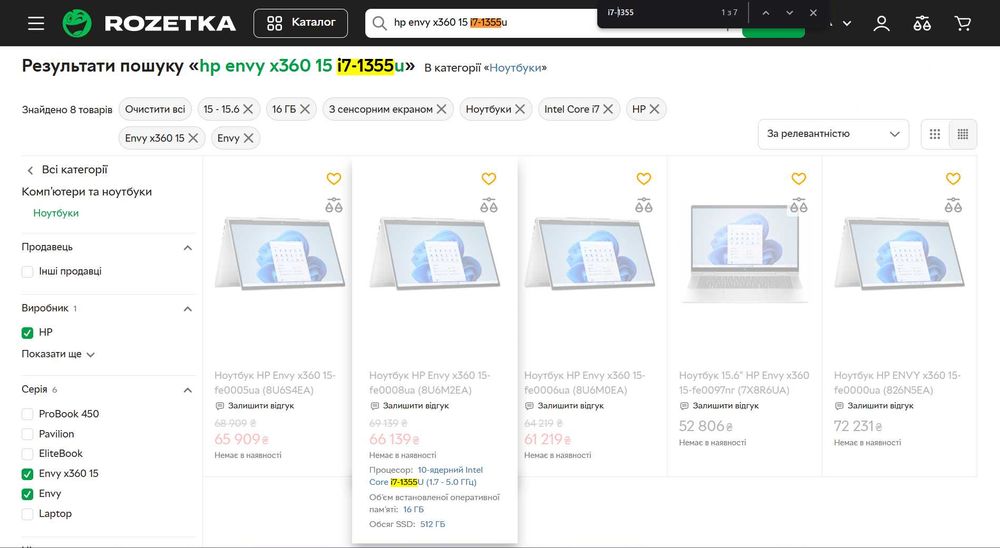This screenshot has height=548, width=1000.
Task: Remove the Envy x360 15 filter chip
Action: tap(193, 138)
